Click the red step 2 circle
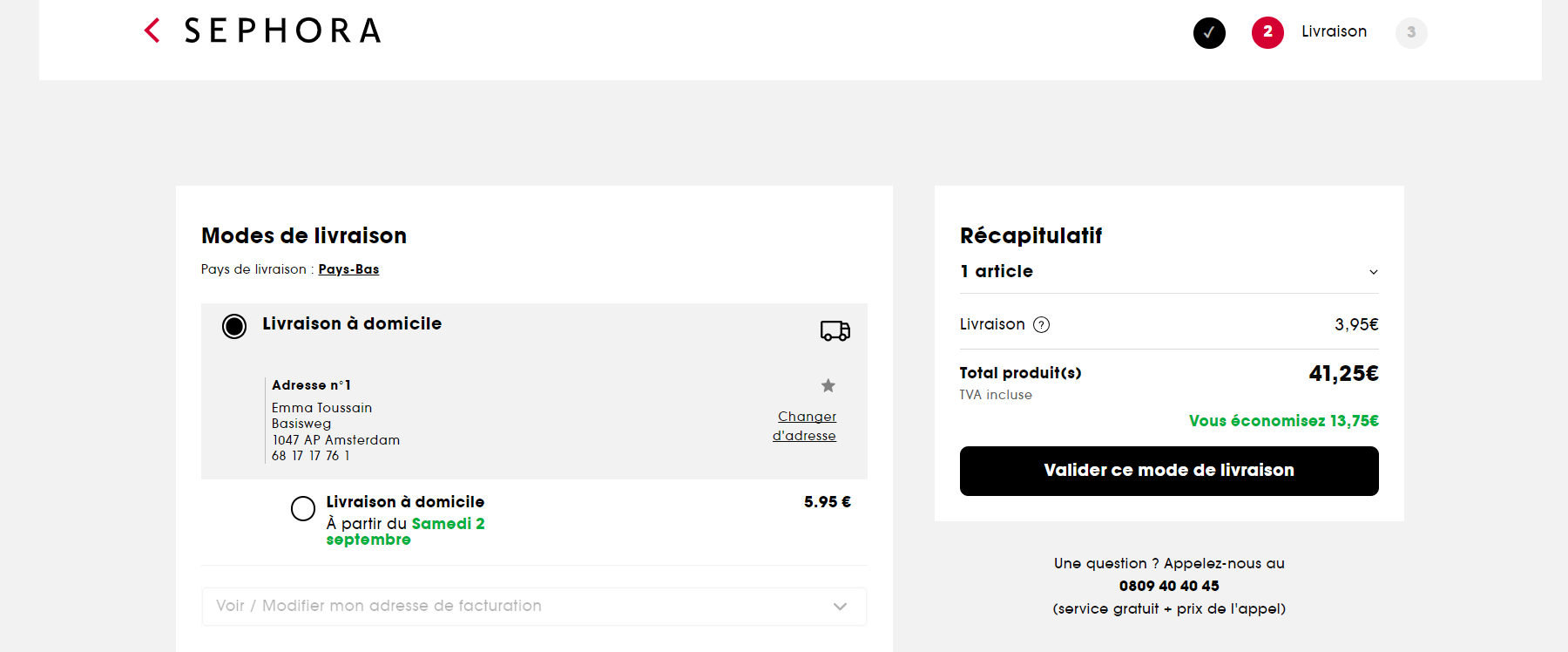The height and width of the screenshot is (652, 1568). click(x=1267, y=33)
